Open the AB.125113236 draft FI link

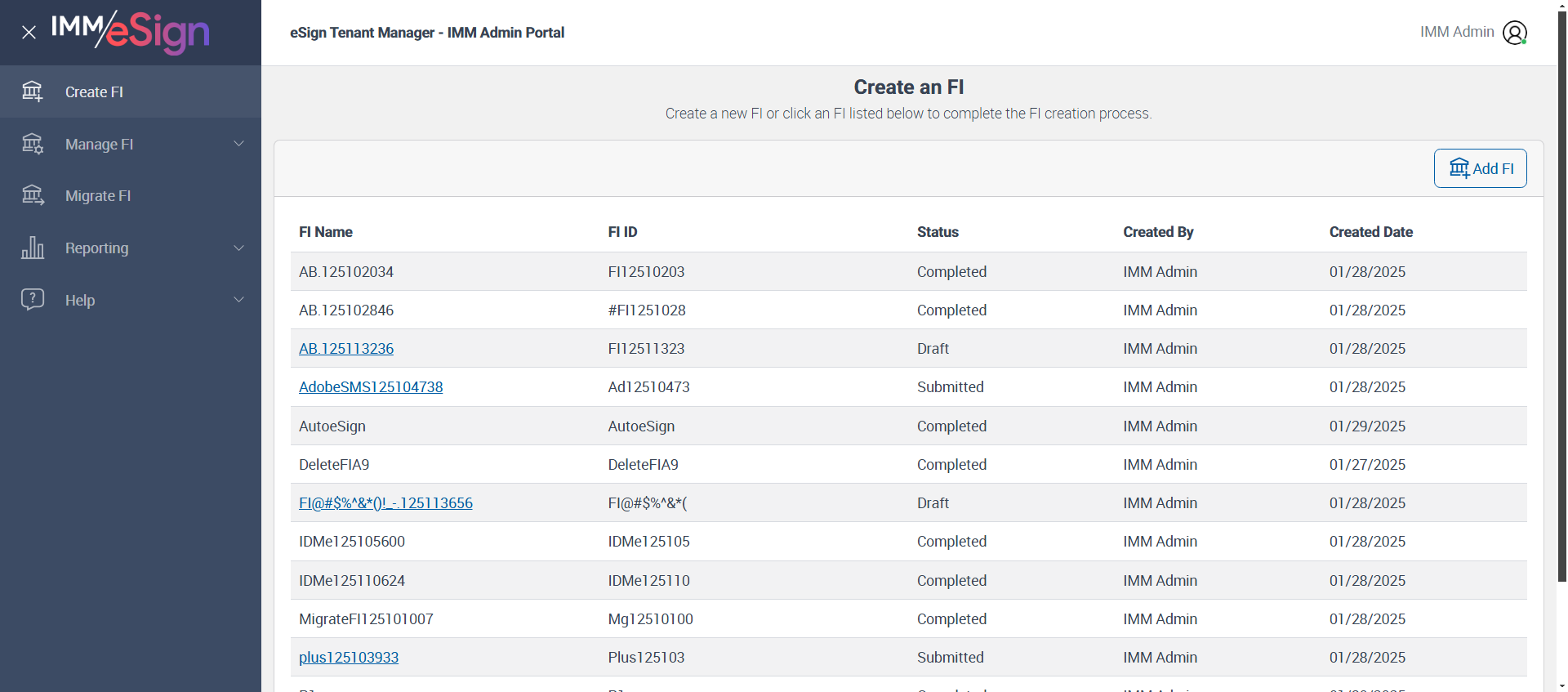(346, 349)
